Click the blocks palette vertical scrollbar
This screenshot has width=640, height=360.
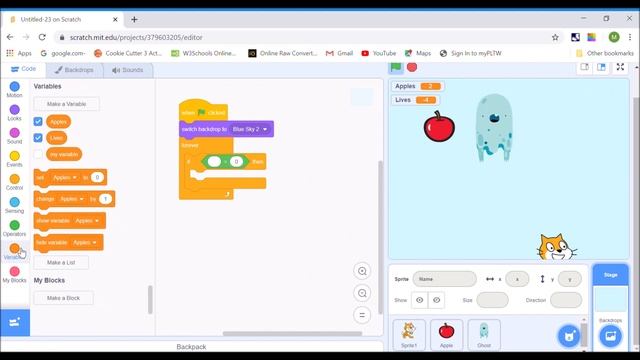(150, 300)
